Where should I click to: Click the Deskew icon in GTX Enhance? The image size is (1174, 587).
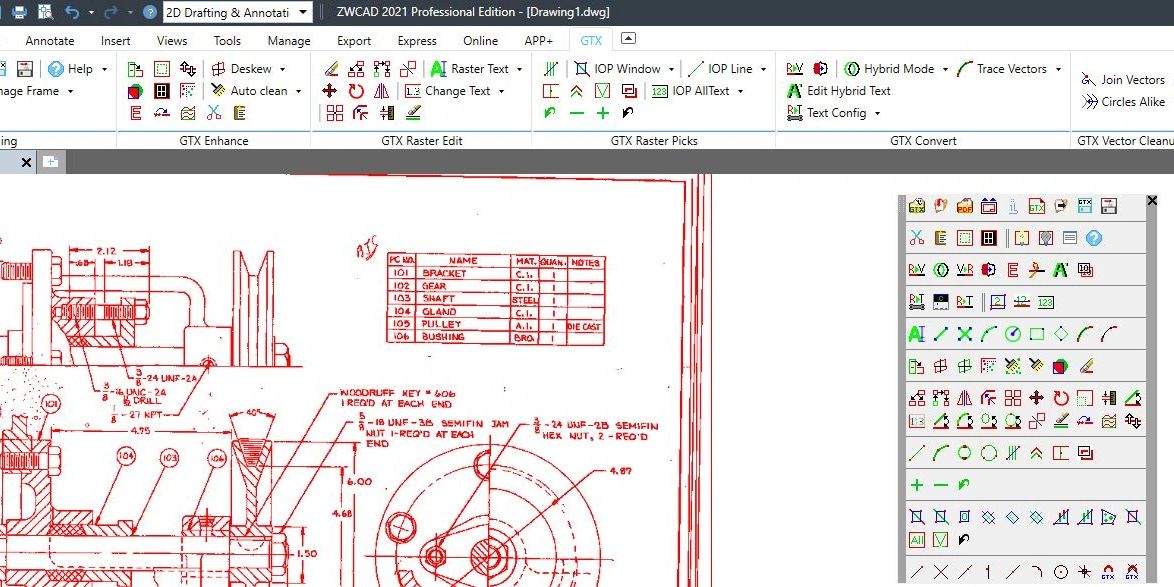218,69
